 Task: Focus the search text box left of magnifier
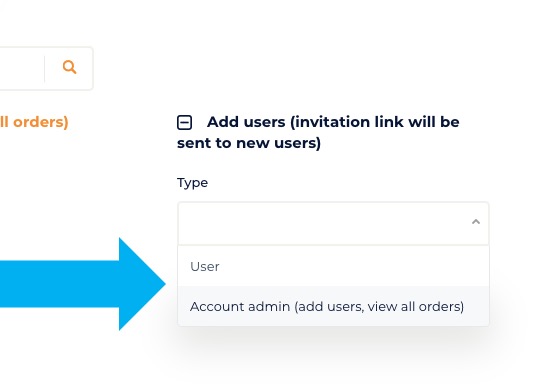(21, 68)
